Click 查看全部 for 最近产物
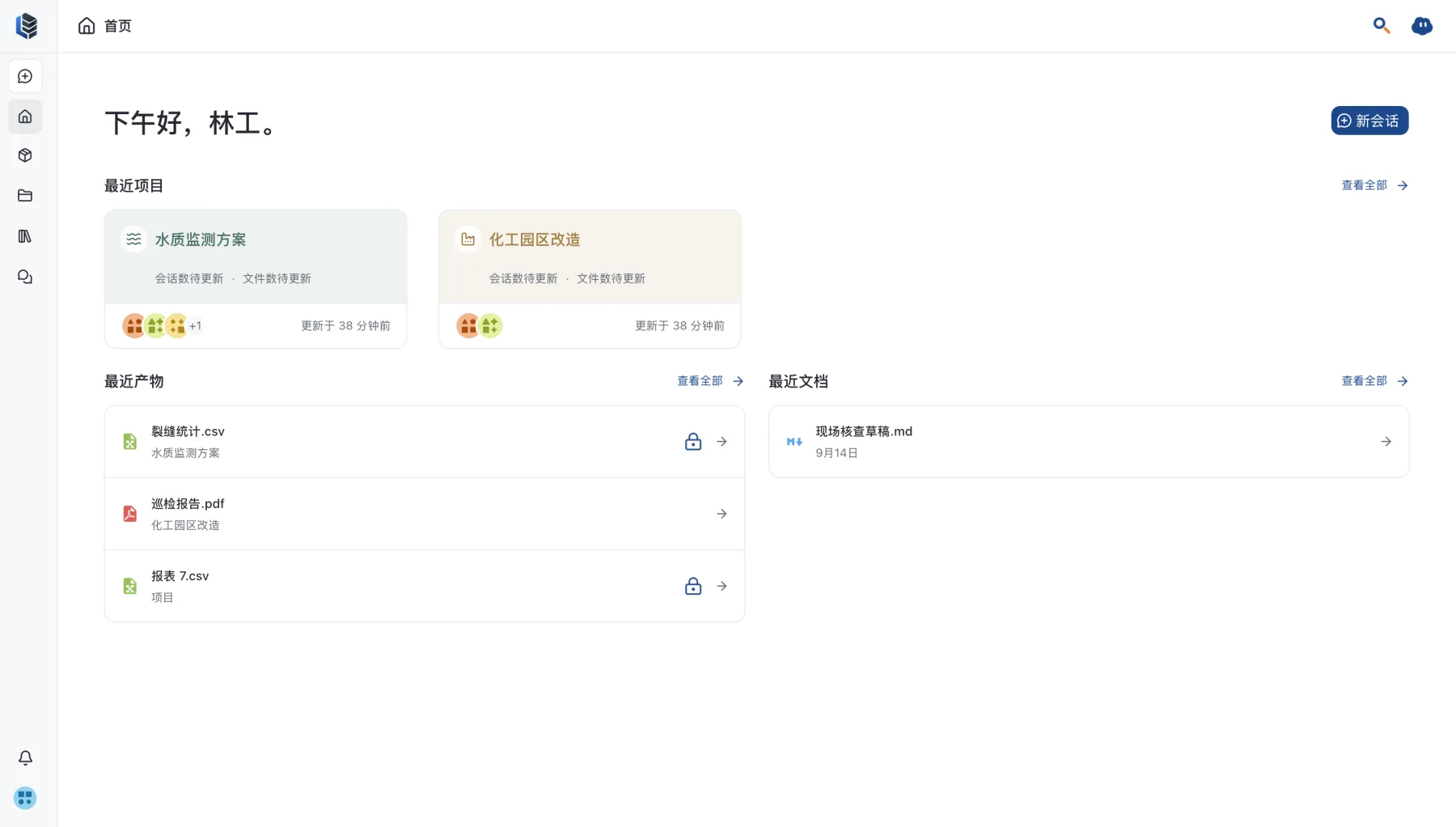Image resolution: width=1456 pixels, height=827 pixels. (710, 381)
